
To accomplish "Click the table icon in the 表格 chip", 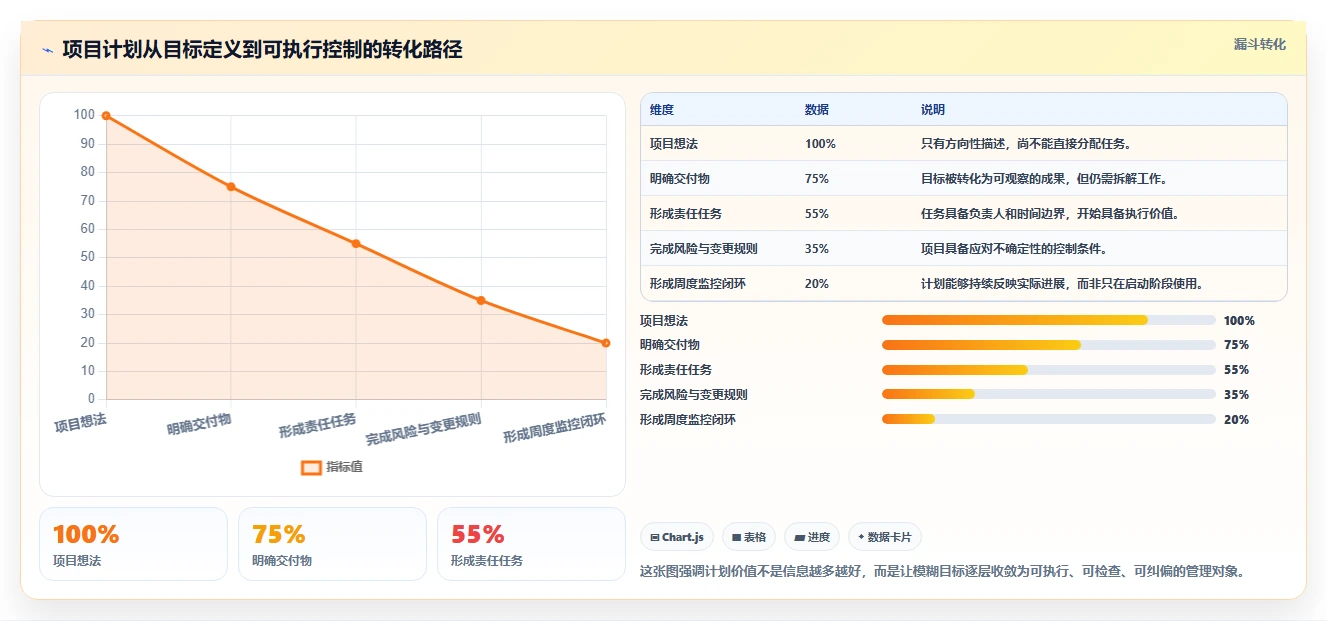I will tap(736, 538).
